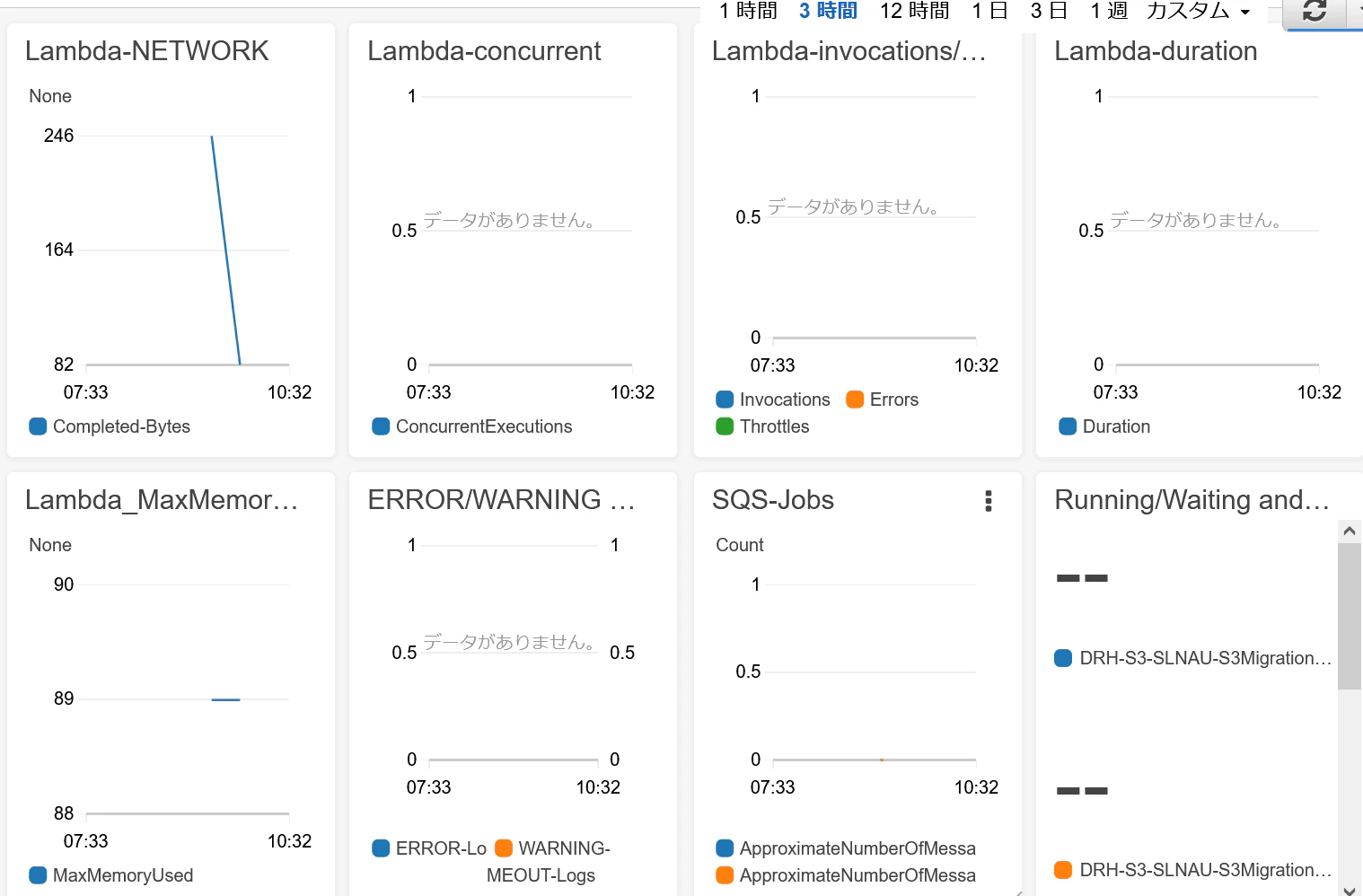Click the refresh dashboard icon
This screenshot has height=896, width=1363.
[x=1315, y=11]
